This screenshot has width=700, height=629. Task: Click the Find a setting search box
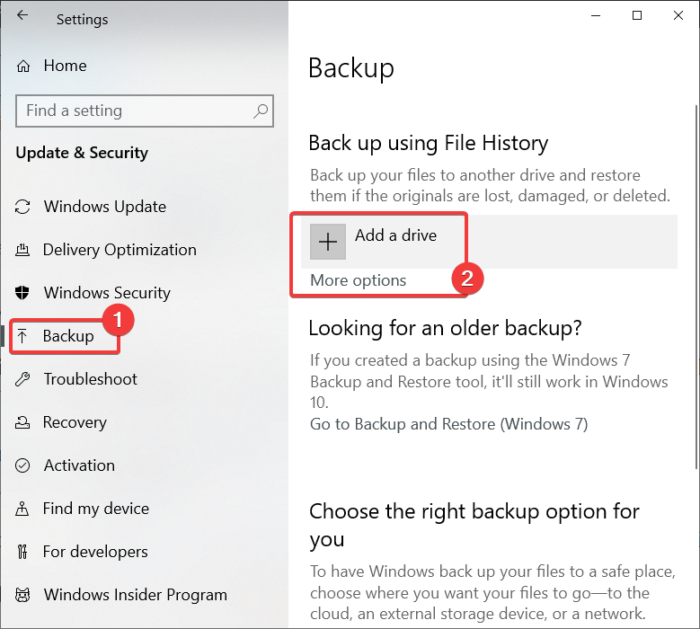tap(135, 111)
